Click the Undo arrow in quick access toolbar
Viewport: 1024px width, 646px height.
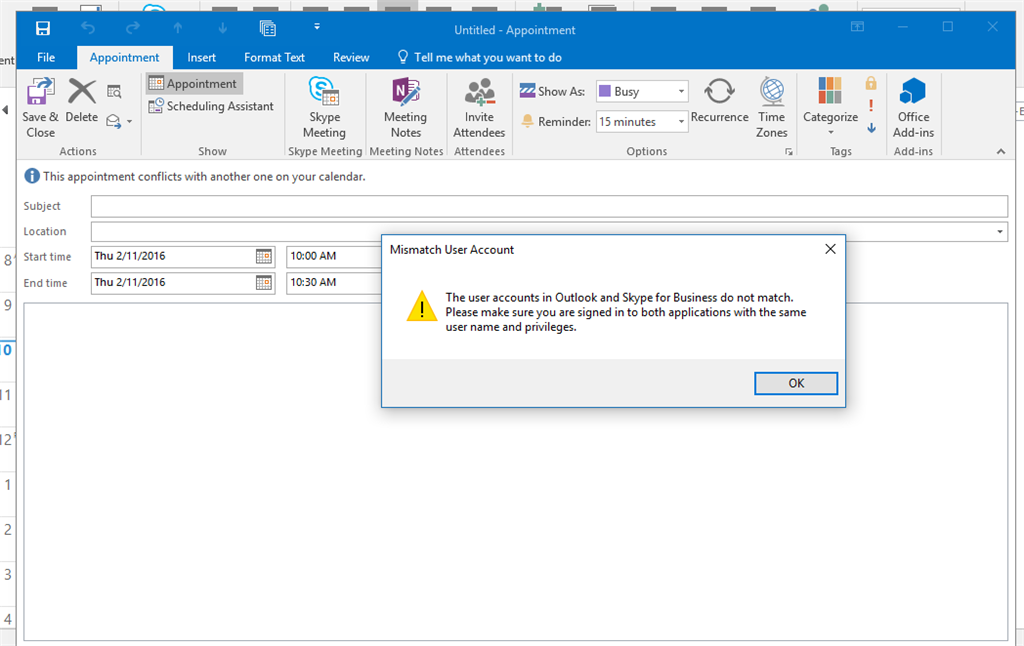tap(88, 28)
